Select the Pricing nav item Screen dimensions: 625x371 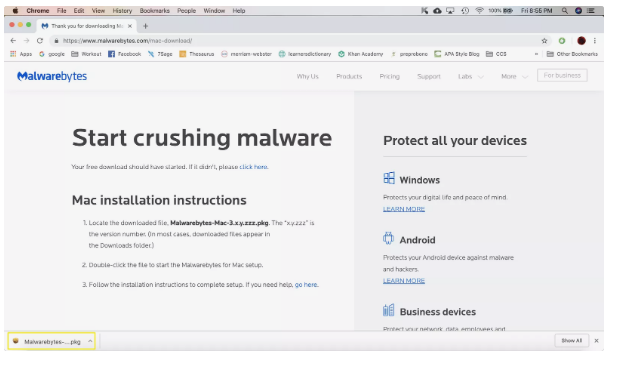point(389,77)
